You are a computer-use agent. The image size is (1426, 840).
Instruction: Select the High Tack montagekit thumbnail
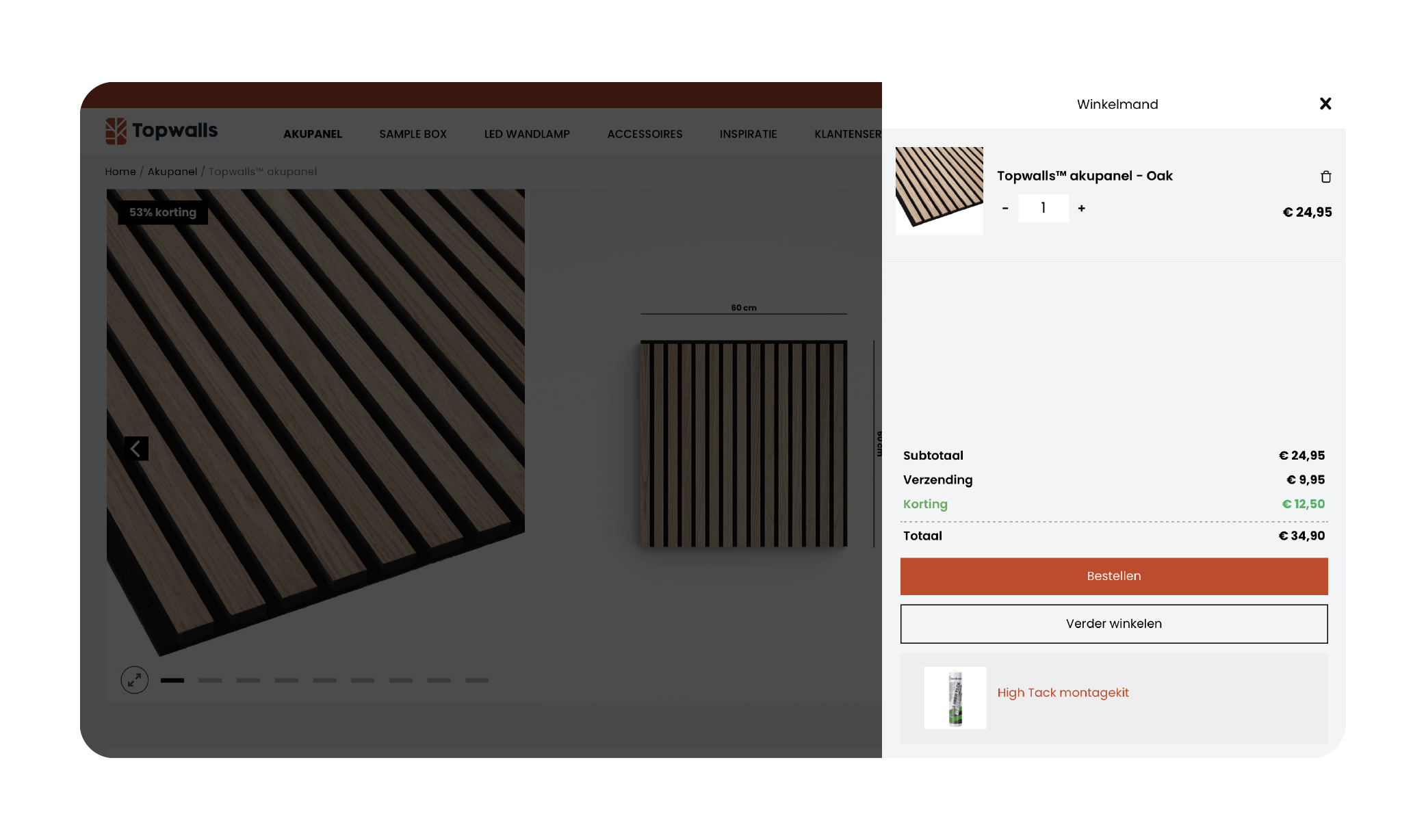[x=955, y=698]
